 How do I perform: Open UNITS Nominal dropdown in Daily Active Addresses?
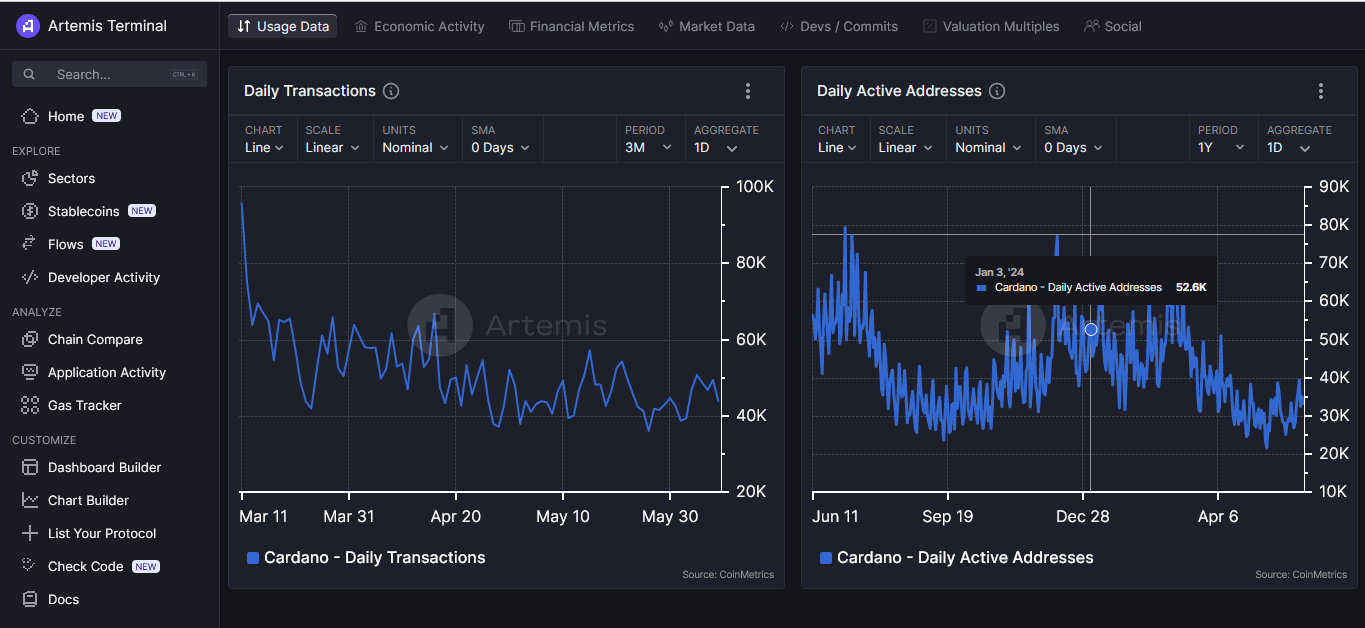[987, 147]
